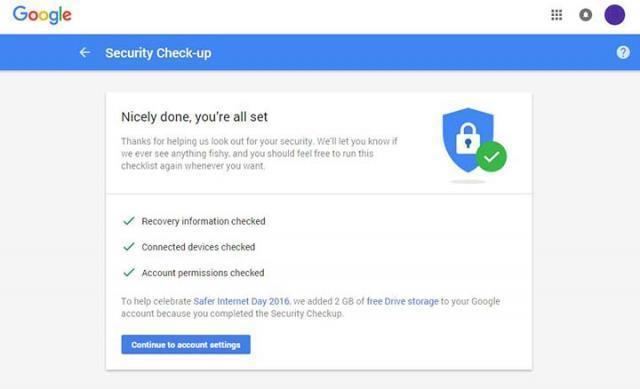Open the Safer Internet Day 2016 link
This screenshot has width=640, height=389.
(x=242, y=301)
